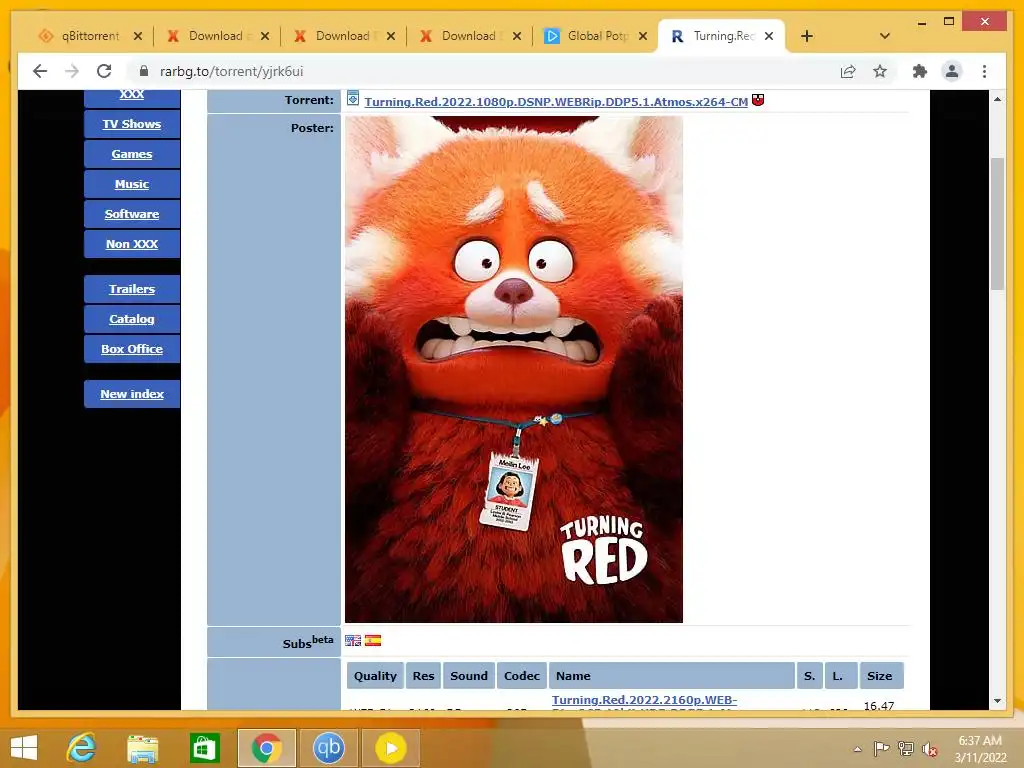The height and width of the screenshot is (768, 1024).
Task: Click the scrollbar down arrow
Action: 997,701
